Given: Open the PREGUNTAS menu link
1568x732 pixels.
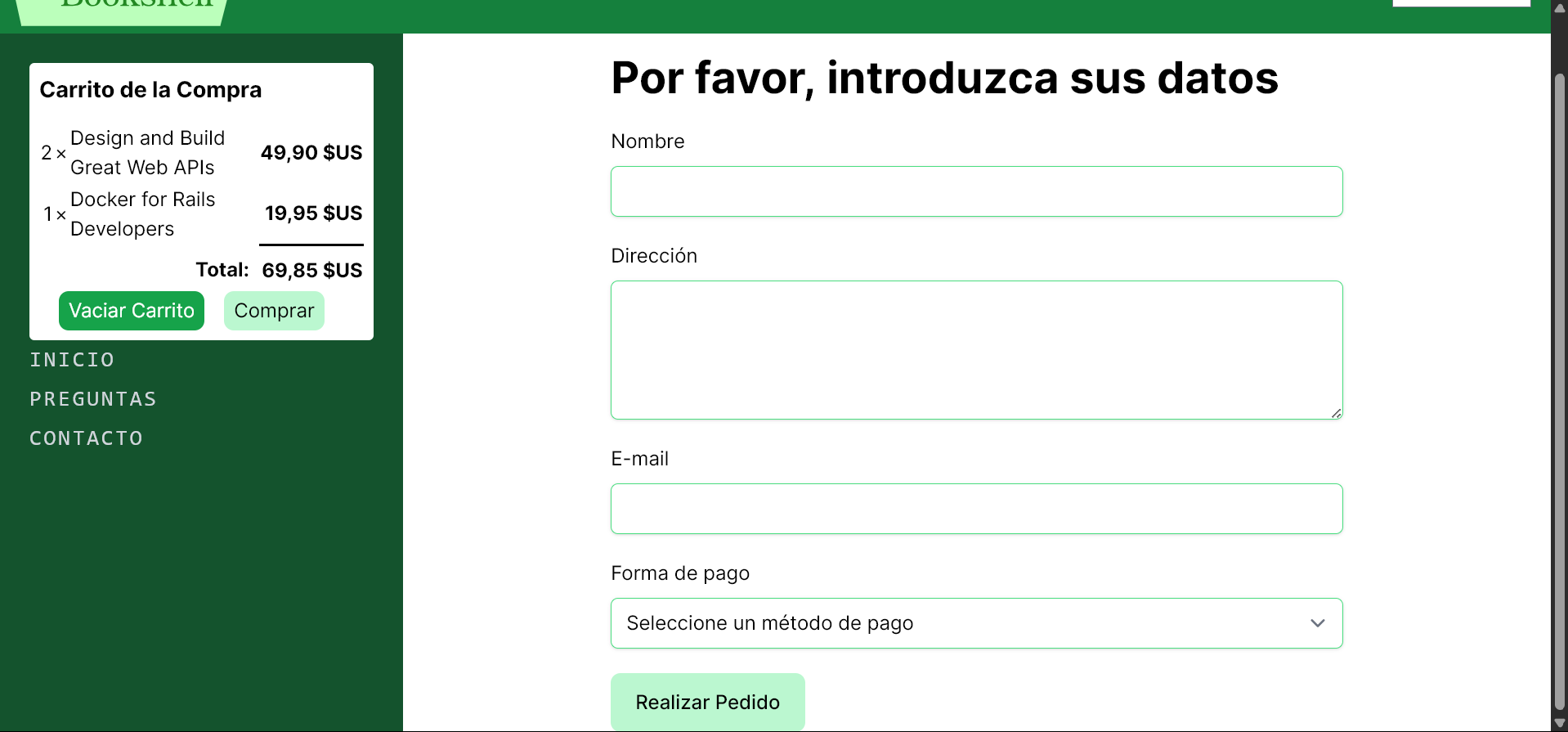Looking at the screenshot, I should pyautogui.click(x=93, y=399).
